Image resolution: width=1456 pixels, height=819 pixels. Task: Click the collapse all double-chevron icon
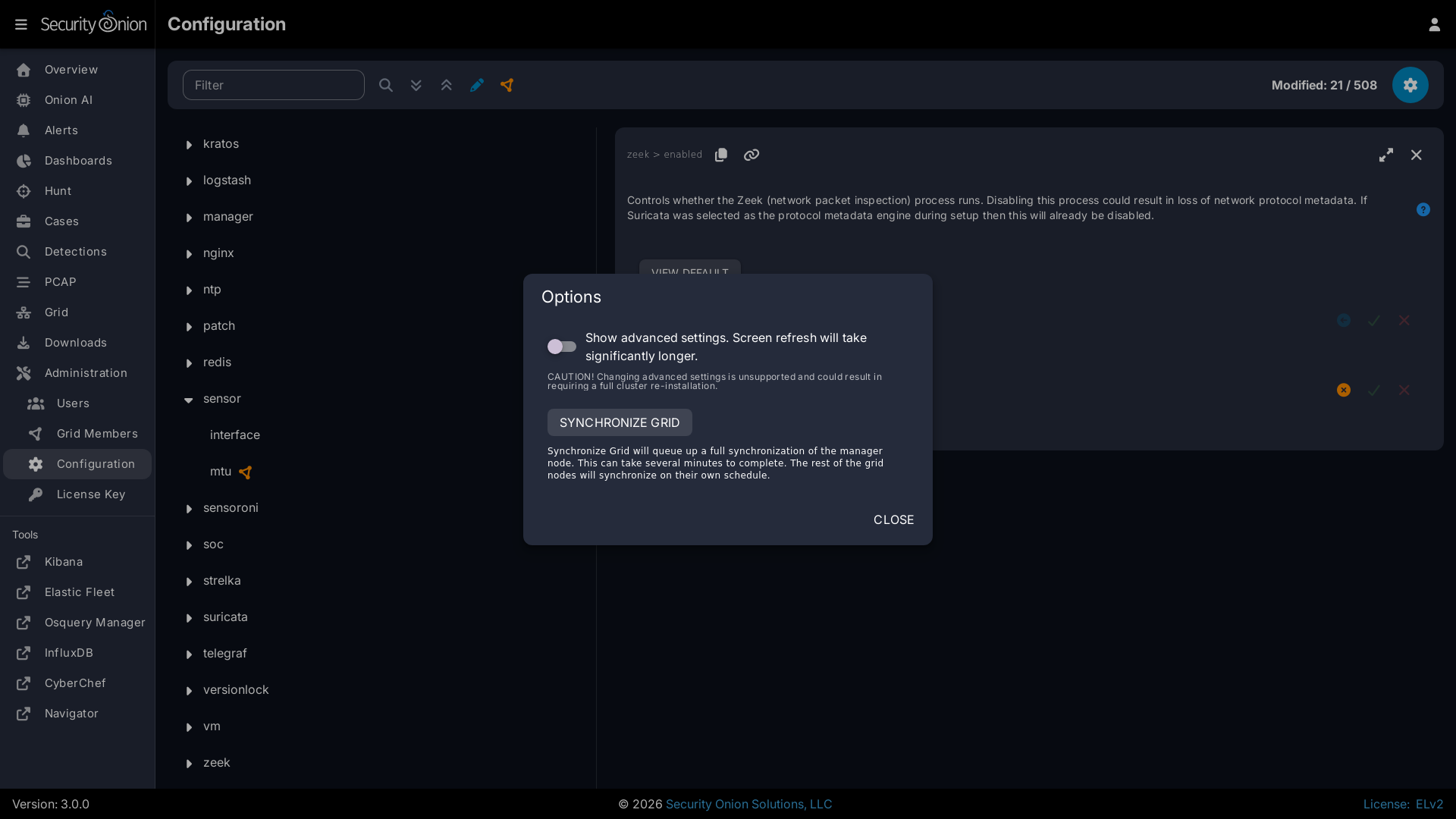[x=446, y=85]
